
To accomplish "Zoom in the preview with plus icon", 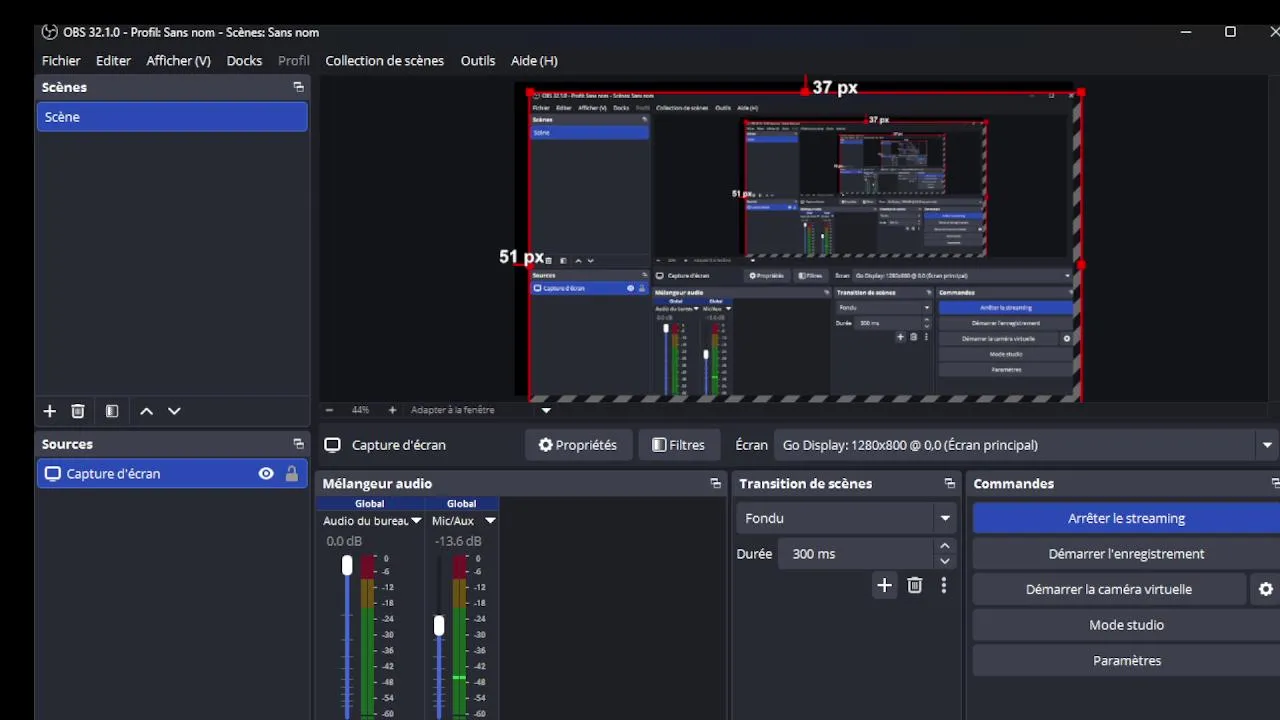I will pyautogui.click(x=392, y=410).
